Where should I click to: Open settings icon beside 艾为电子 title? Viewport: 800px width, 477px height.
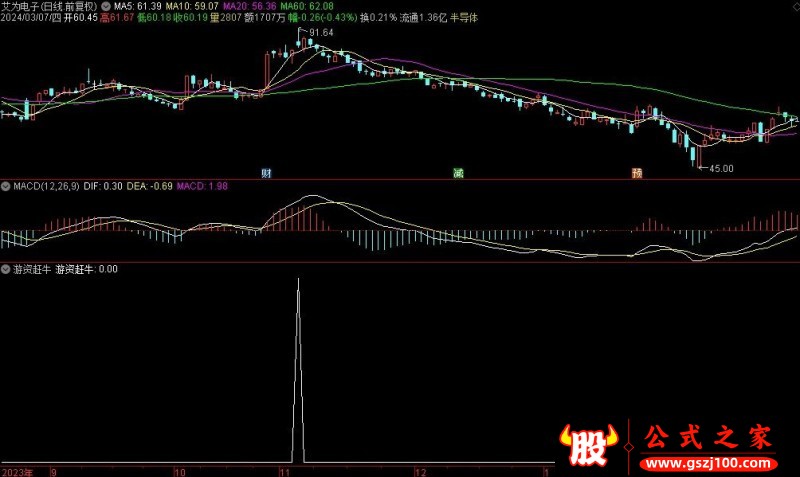pos(107,5)
